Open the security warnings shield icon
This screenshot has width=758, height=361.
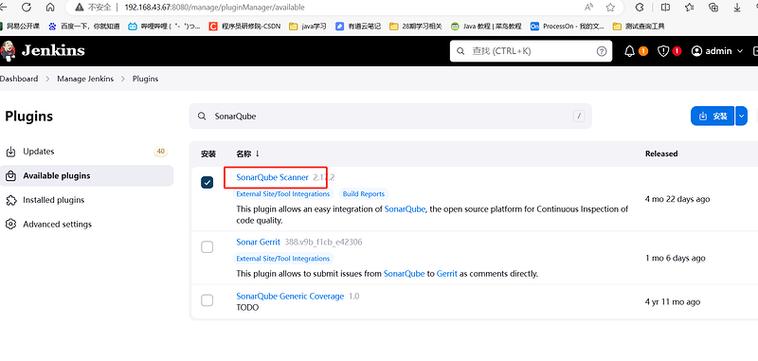pos(663,51)
